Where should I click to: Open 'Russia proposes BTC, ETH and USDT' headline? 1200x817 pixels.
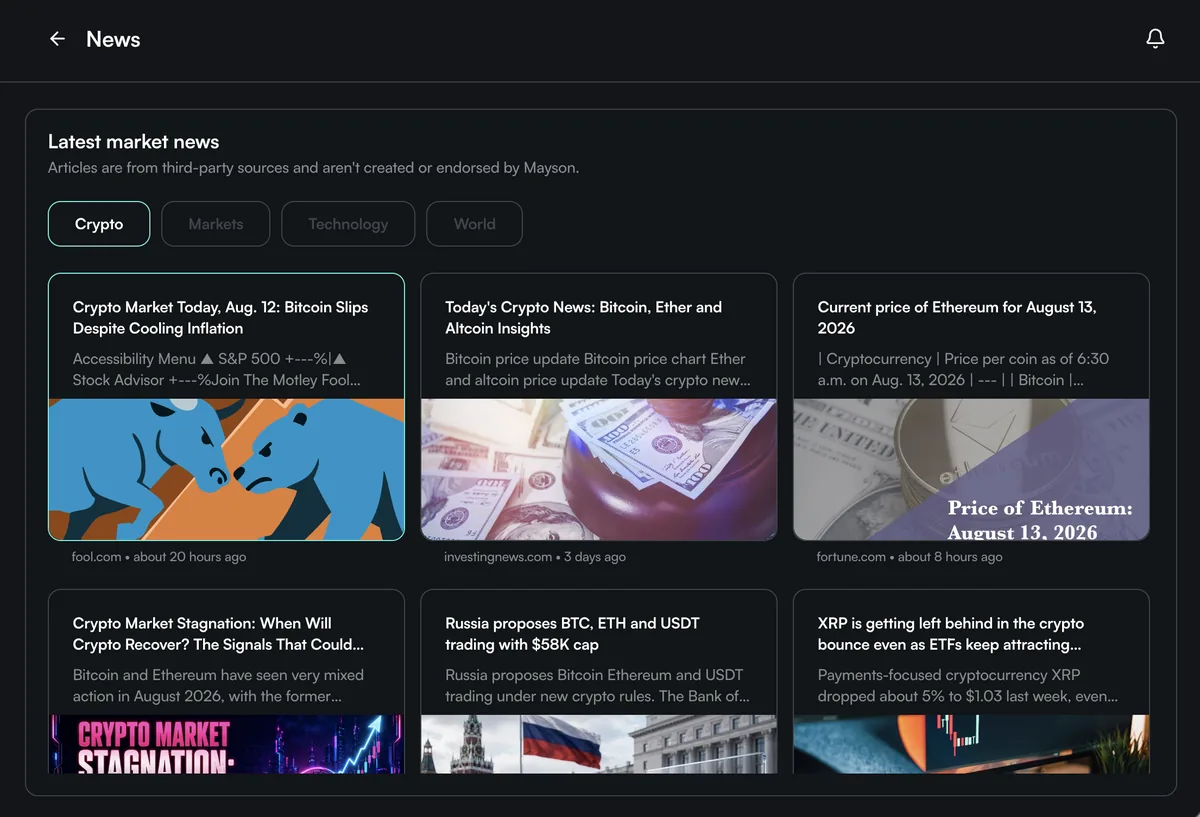pyautogui.click(x=573, y=634)
